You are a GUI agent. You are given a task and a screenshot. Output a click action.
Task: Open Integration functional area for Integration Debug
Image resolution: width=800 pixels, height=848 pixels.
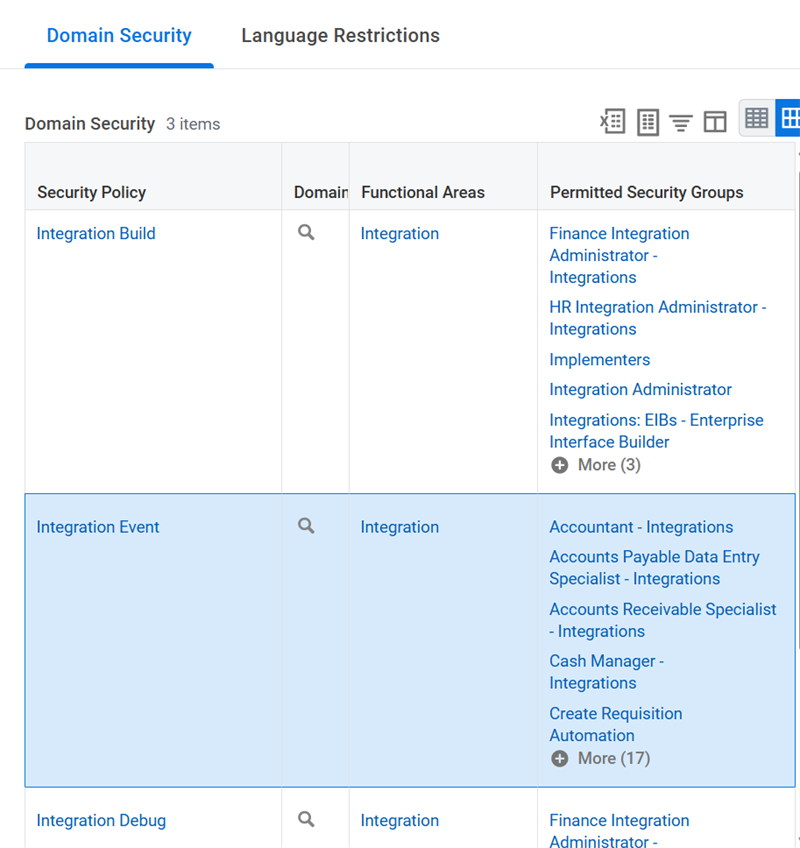point(400,820)
